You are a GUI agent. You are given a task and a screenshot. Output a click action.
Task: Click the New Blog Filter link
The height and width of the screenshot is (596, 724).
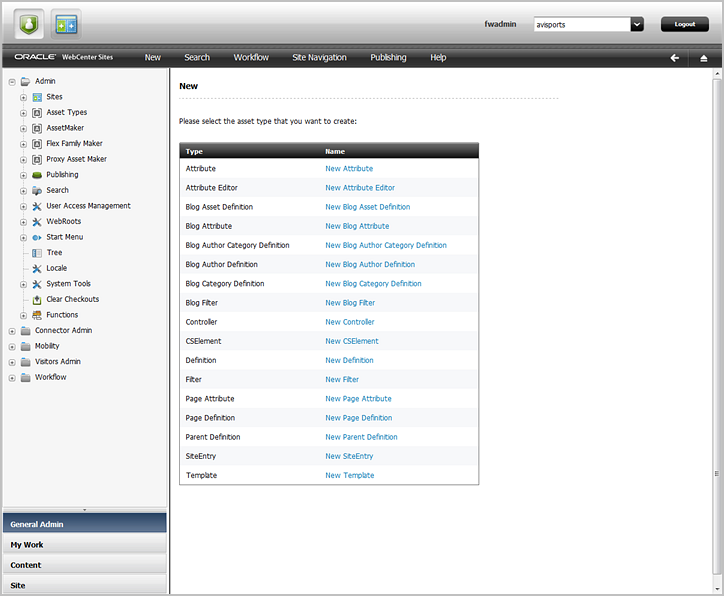350,303
